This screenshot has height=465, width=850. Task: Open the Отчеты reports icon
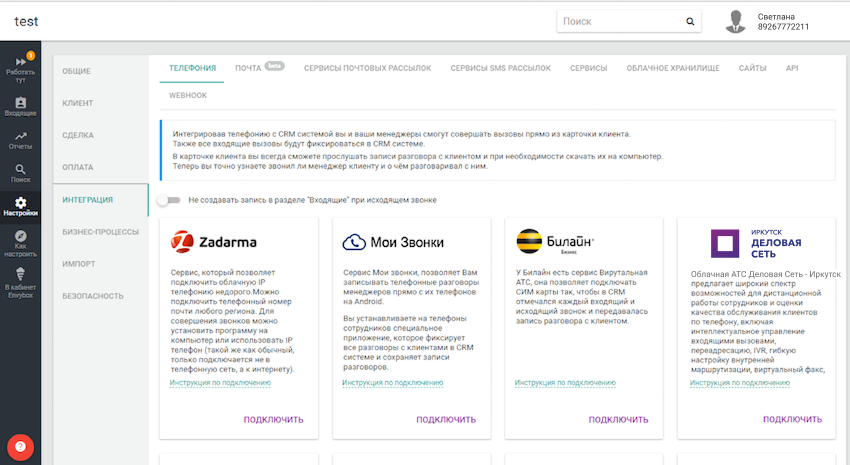20,140
